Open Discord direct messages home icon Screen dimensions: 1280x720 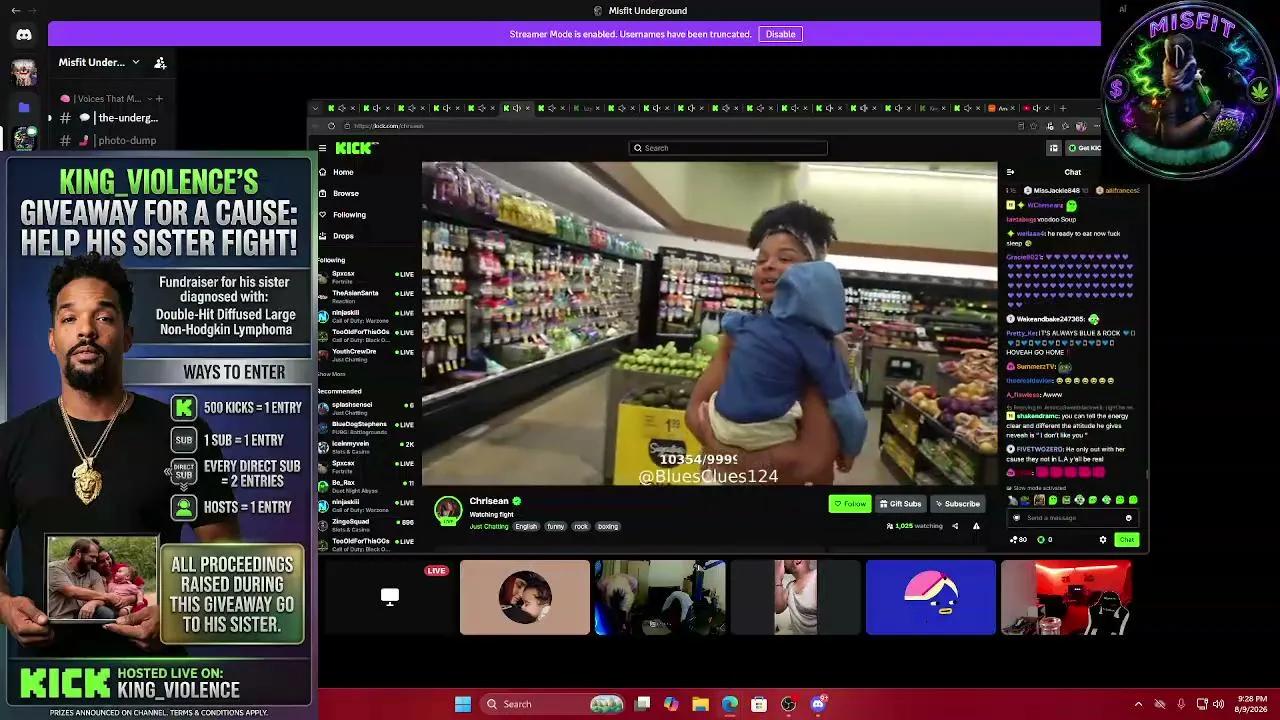(x=24, y=35)
